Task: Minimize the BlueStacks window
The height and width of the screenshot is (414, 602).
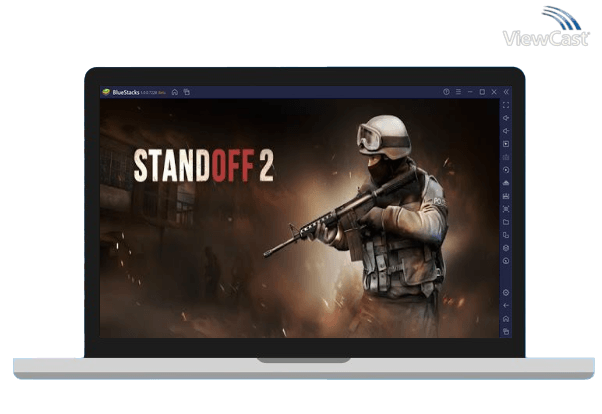Action: click(470, 92)
